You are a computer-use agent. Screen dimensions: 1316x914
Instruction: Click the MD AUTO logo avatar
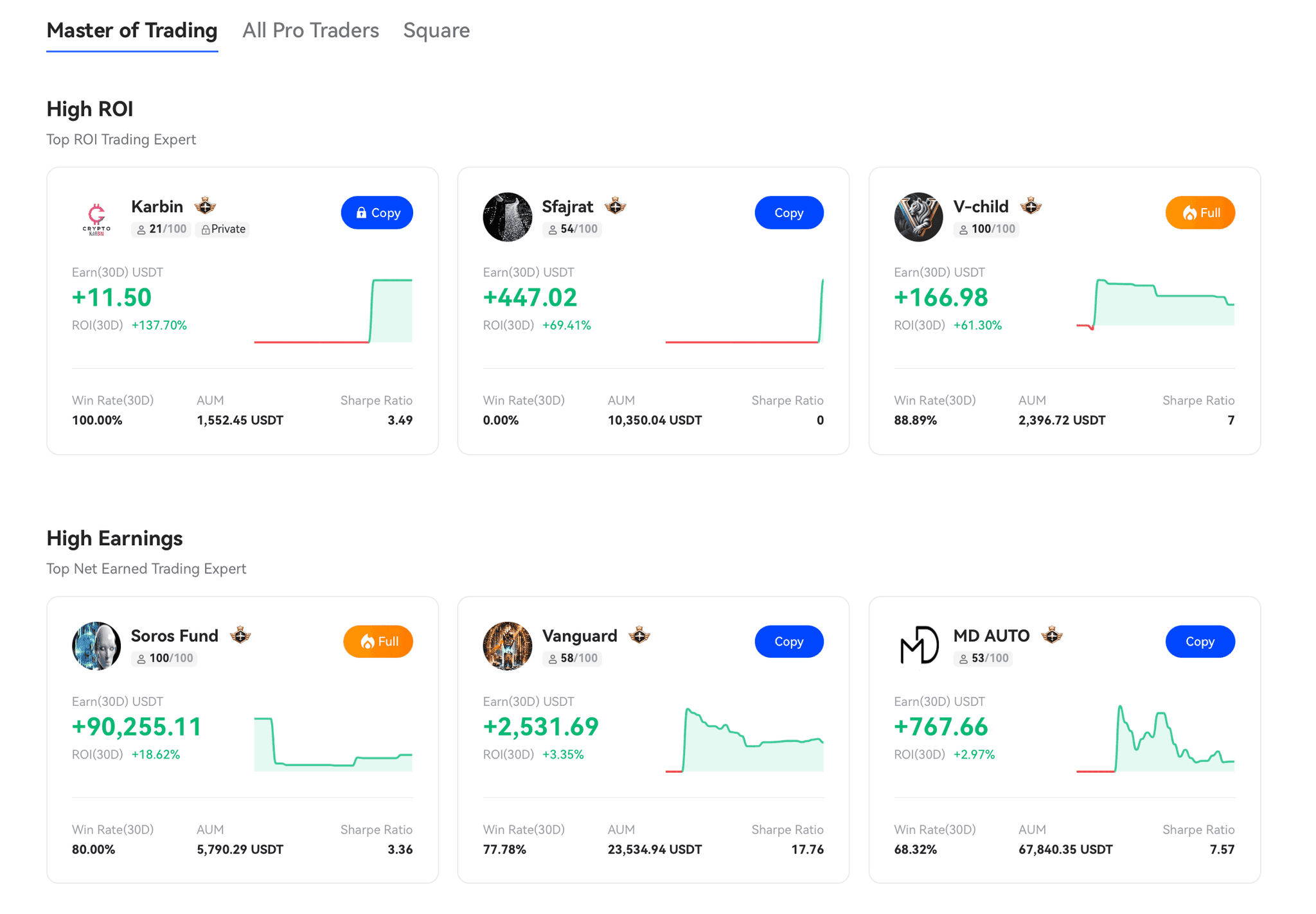coord(918,646)
